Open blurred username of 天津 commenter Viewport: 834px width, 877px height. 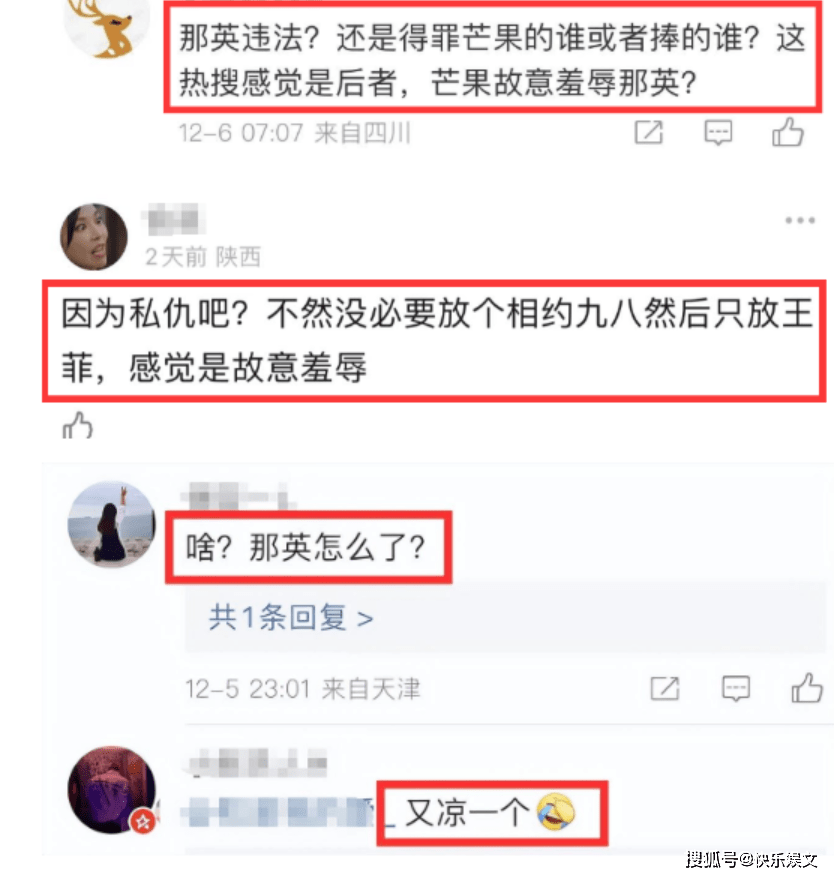(x=238, y=496)
